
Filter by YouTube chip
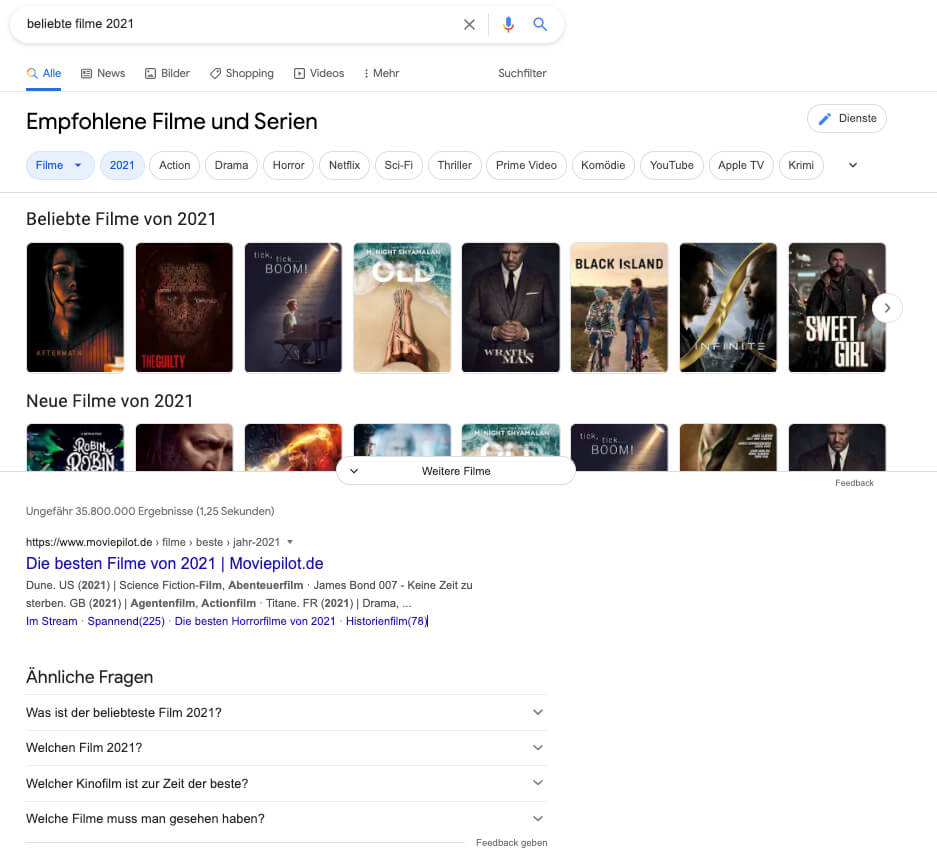pyautogui.click(x=672, y=166)
